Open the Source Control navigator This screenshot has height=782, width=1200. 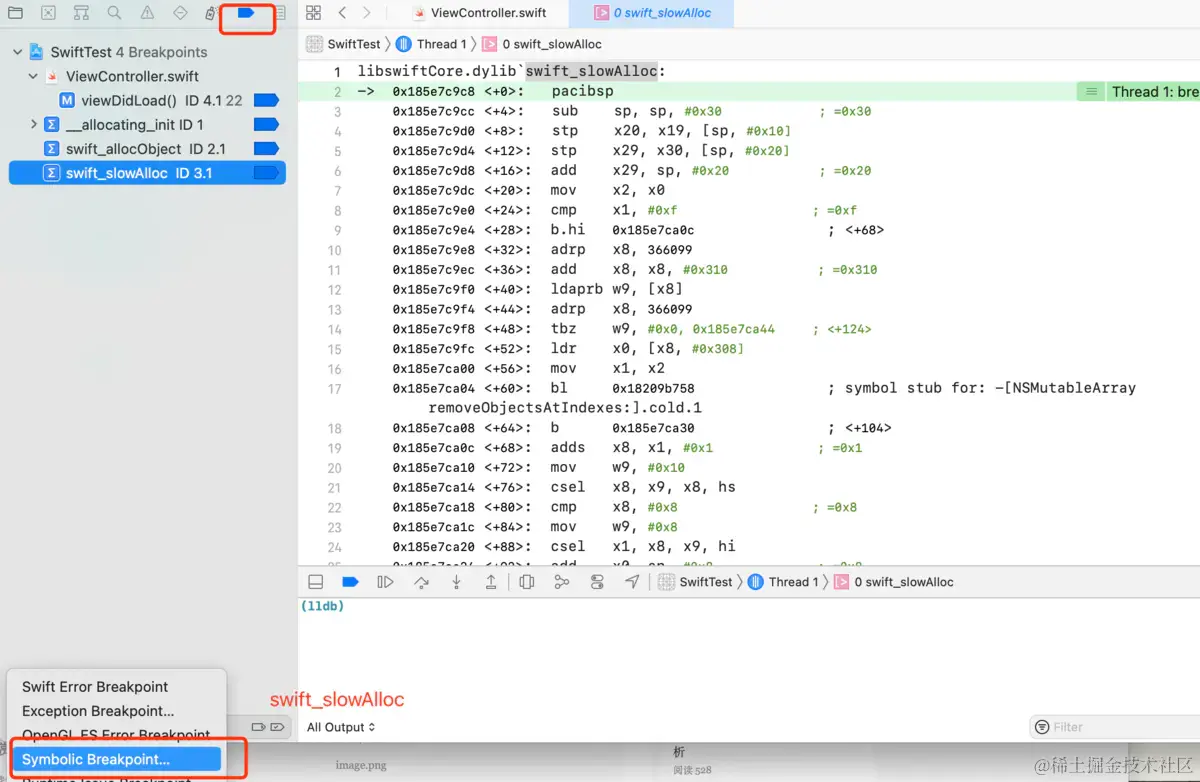(x=48, y=13)
